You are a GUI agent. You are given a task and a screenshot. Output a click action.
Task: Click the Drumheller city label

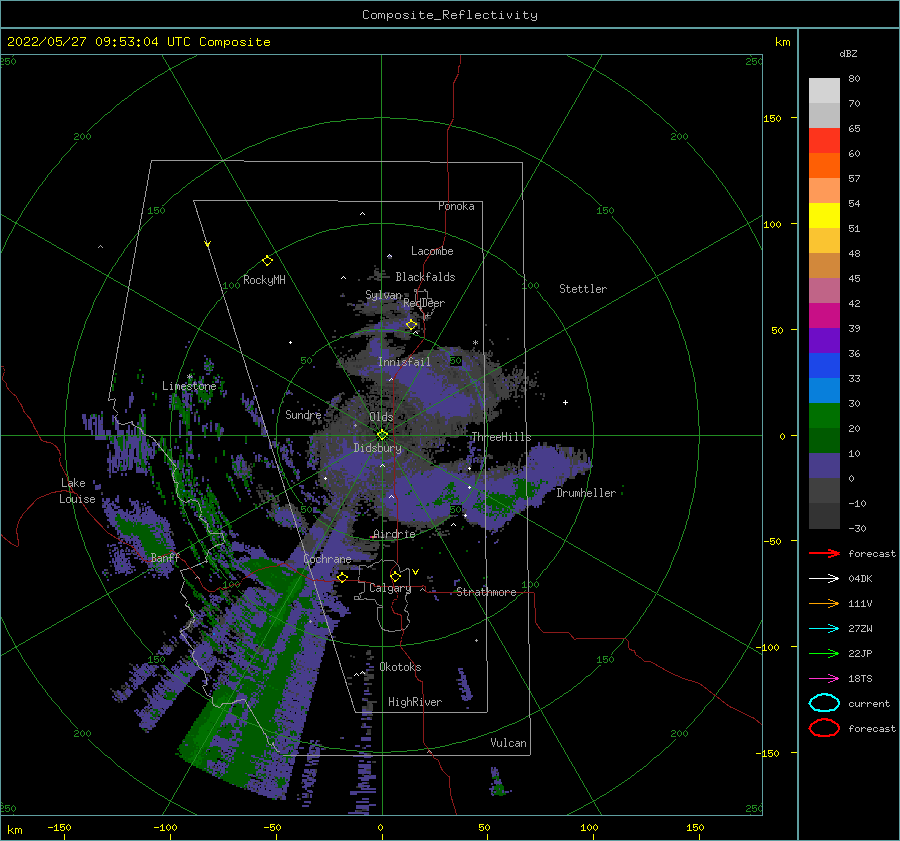click(586, 493)
